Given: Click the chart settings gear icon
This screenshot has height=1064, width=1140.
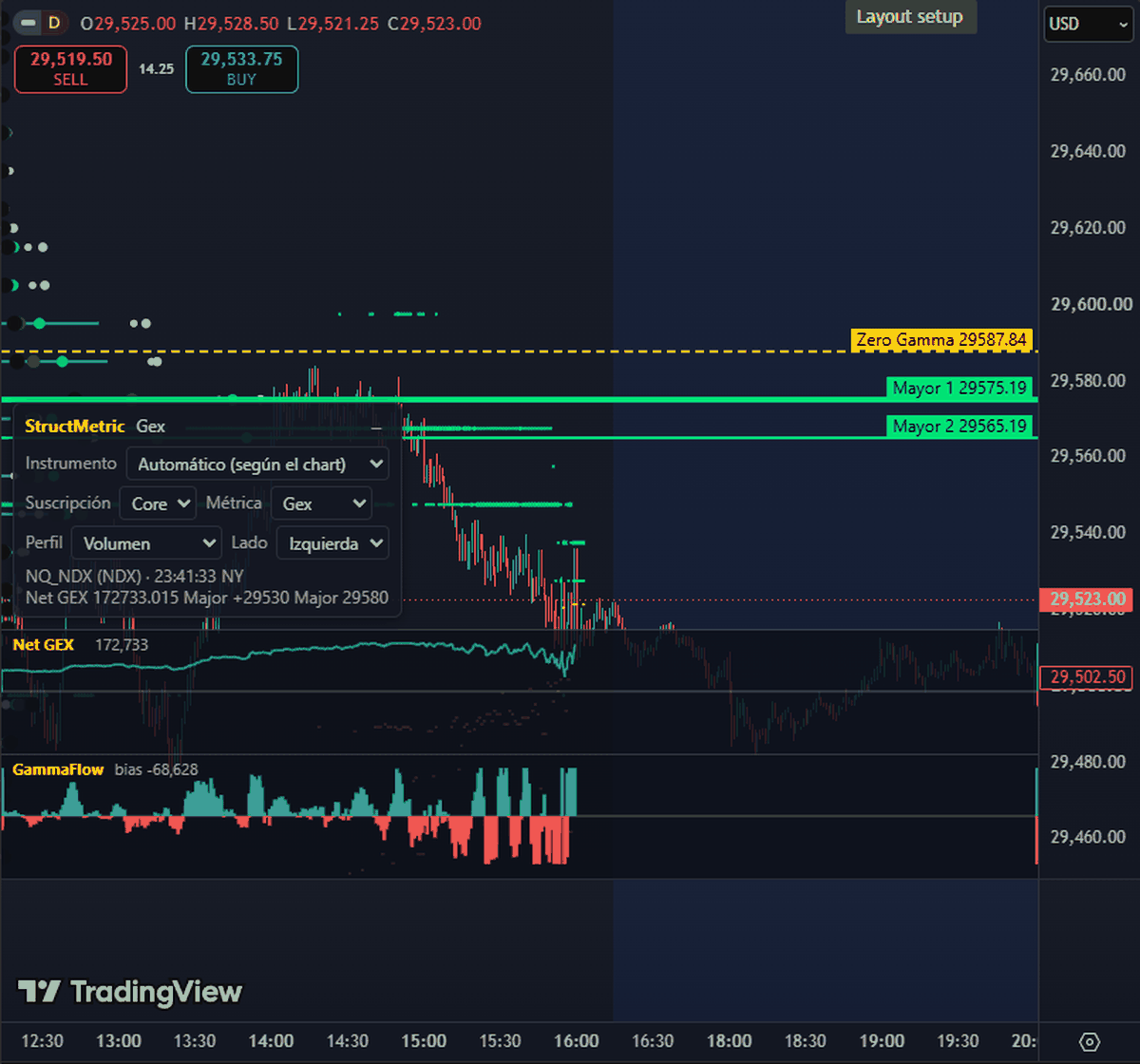Looking at the screenshot, I should [1090, 1041].
